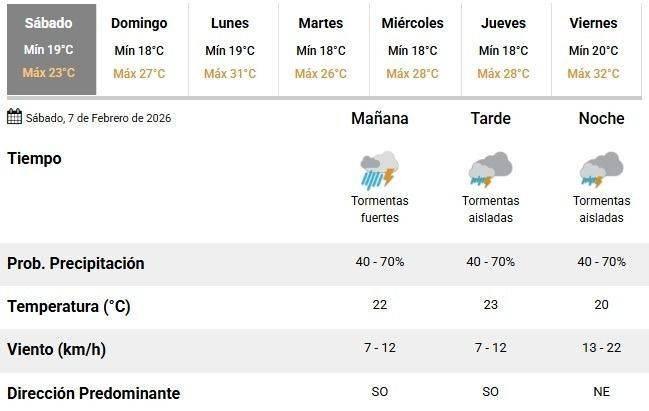
Task: Open the Lunes forecast tab
Action: [230, 49]
